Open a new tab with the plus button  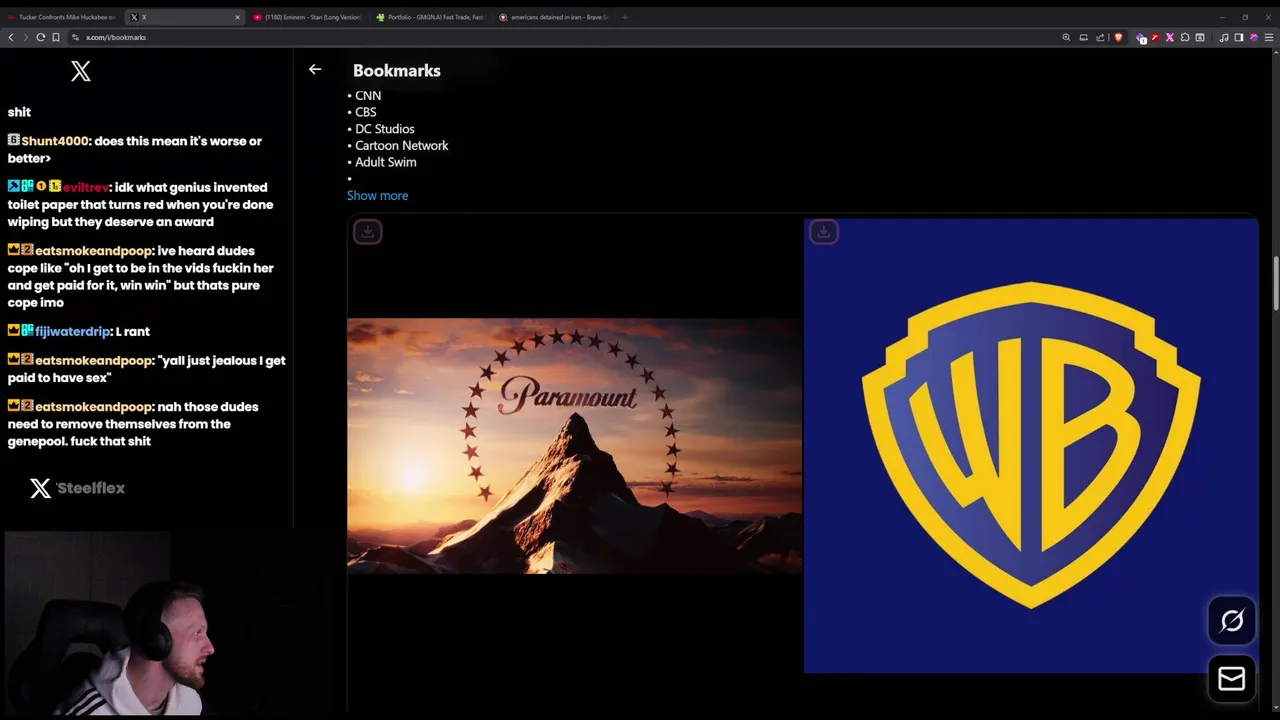coord(625,17)
